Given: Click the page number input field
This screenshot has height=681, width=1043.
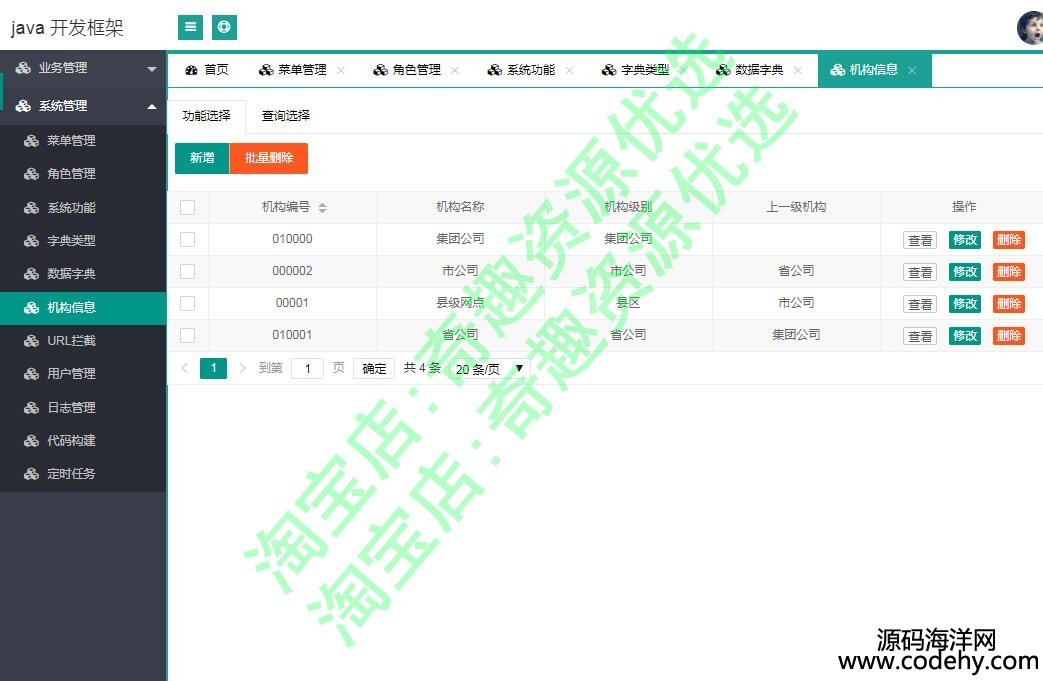Looking at the screenshot, I should pyautogui.click(x=307, y=369).
